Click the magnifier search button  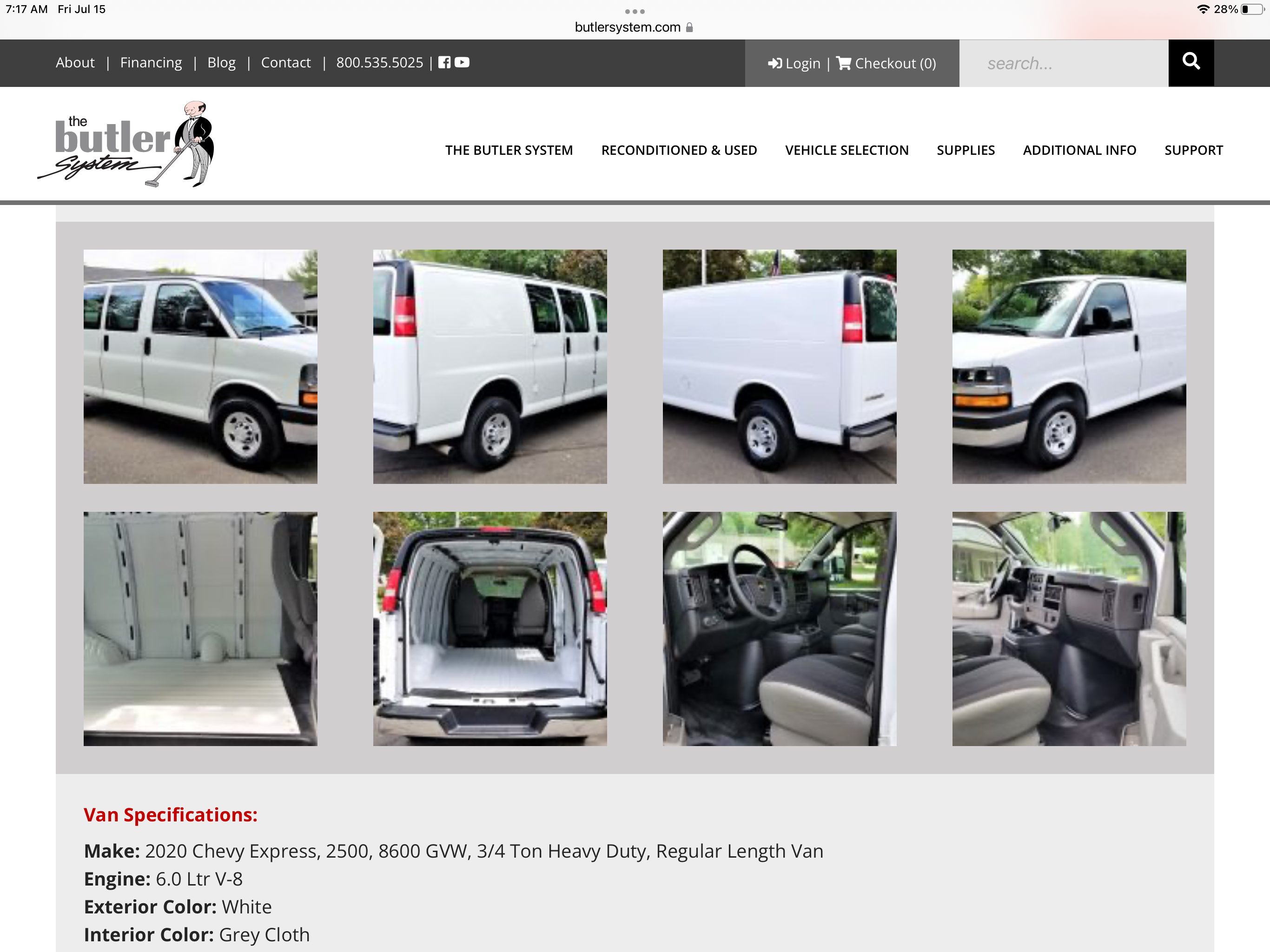(1191, 63)
